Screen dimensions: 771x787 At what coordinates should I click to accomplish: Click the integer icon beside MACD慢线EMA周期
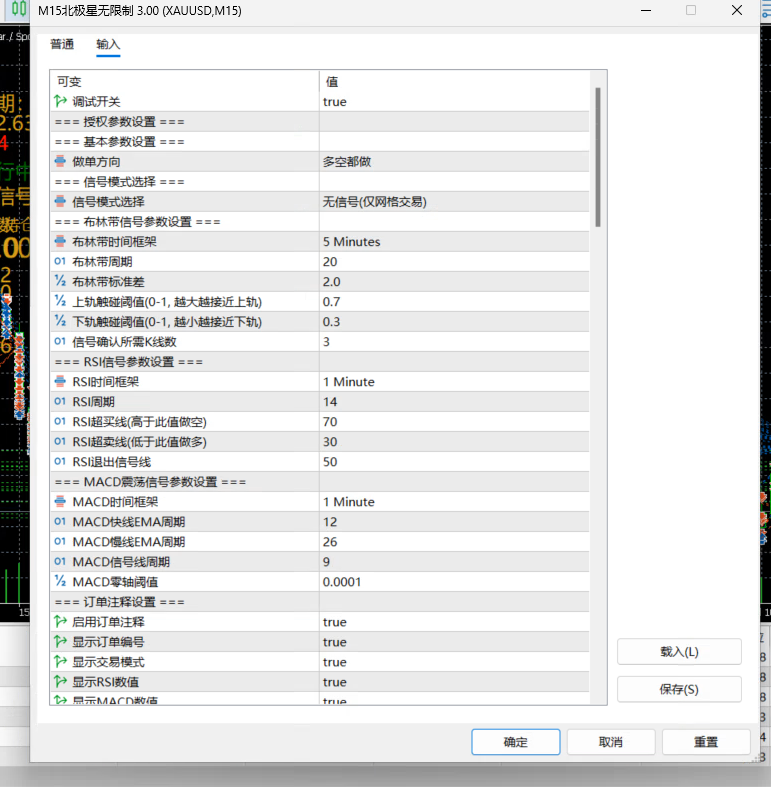(x=60, y=542)
